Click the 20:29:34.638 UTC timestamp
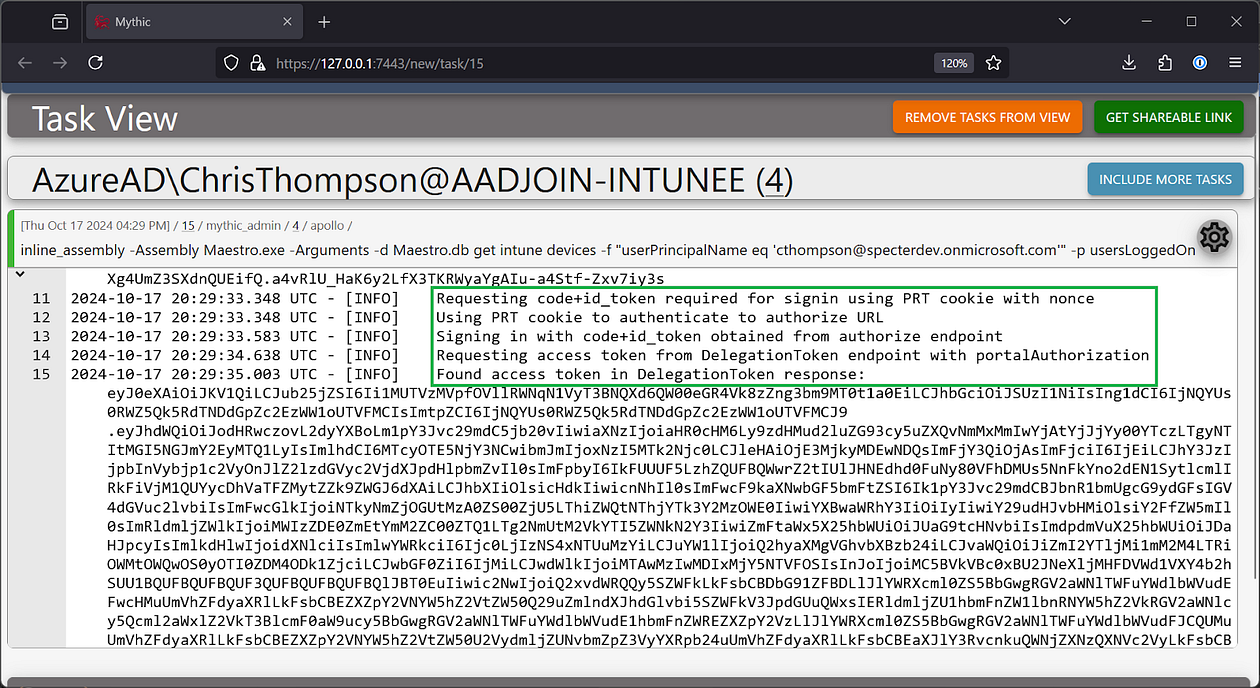Image resolution: width=1260 pixels, height=688 pixels. coord(194,355)
